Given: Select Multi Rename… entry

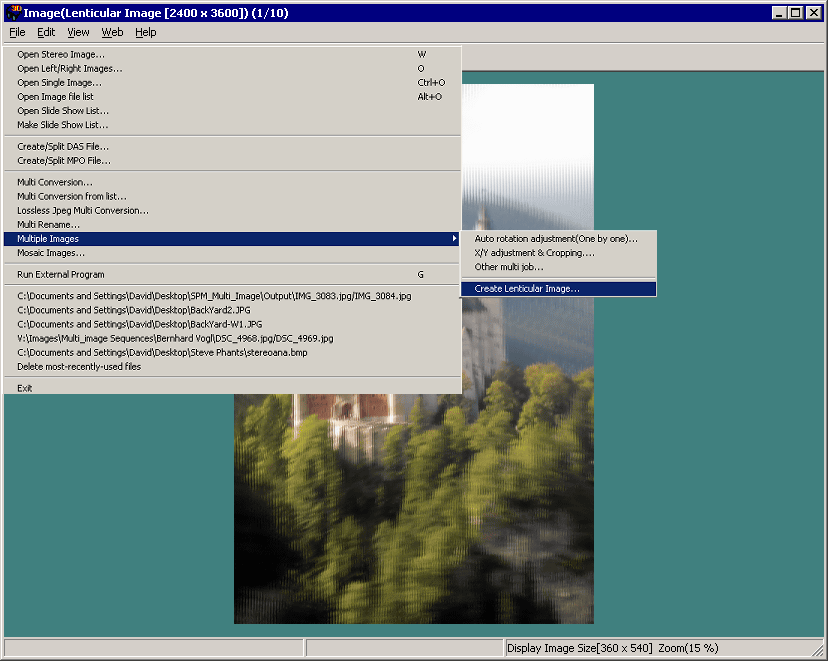Looking at the screenshot, I should [x=232, y=224].
